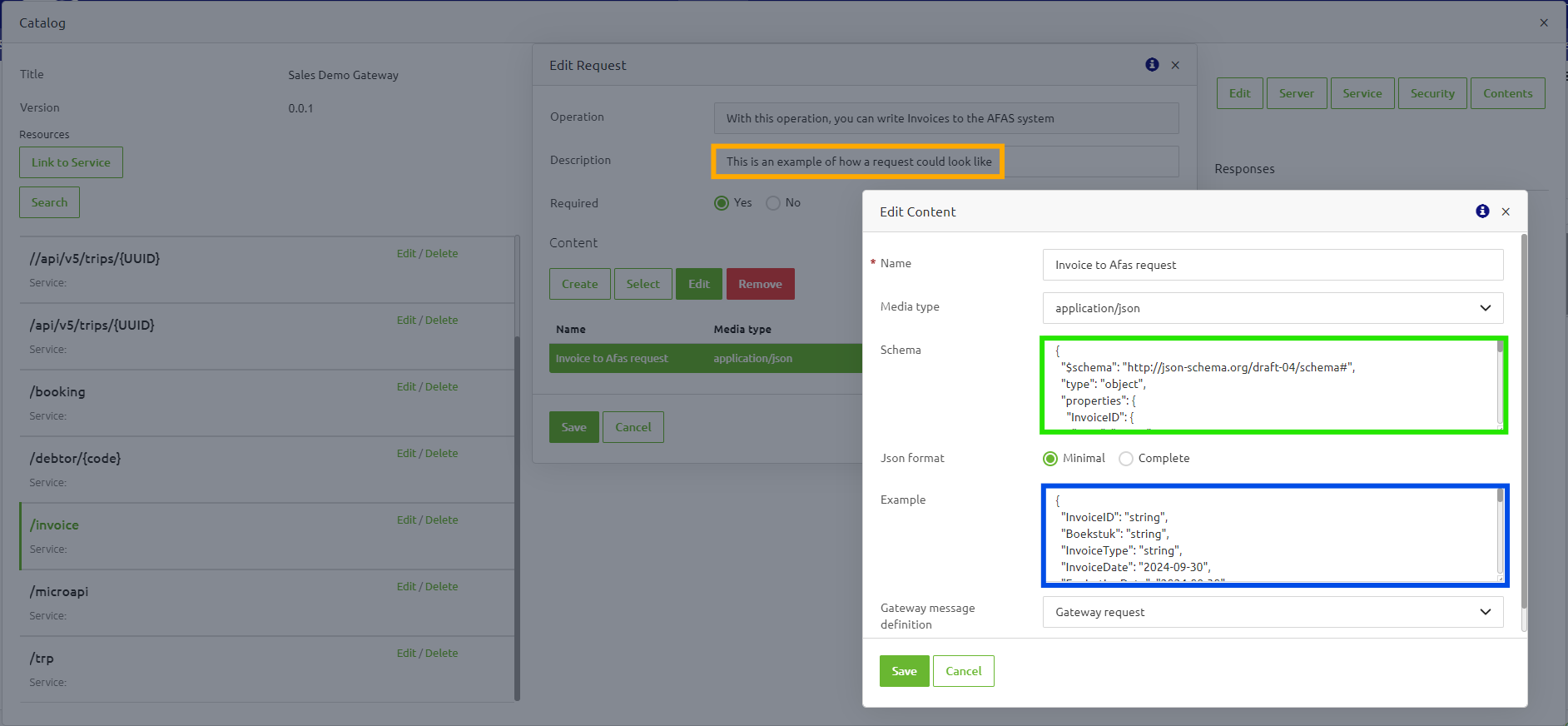Click Delete link for /invoice resource
The height and width of the screenshot is (726, 1568).
441,520
